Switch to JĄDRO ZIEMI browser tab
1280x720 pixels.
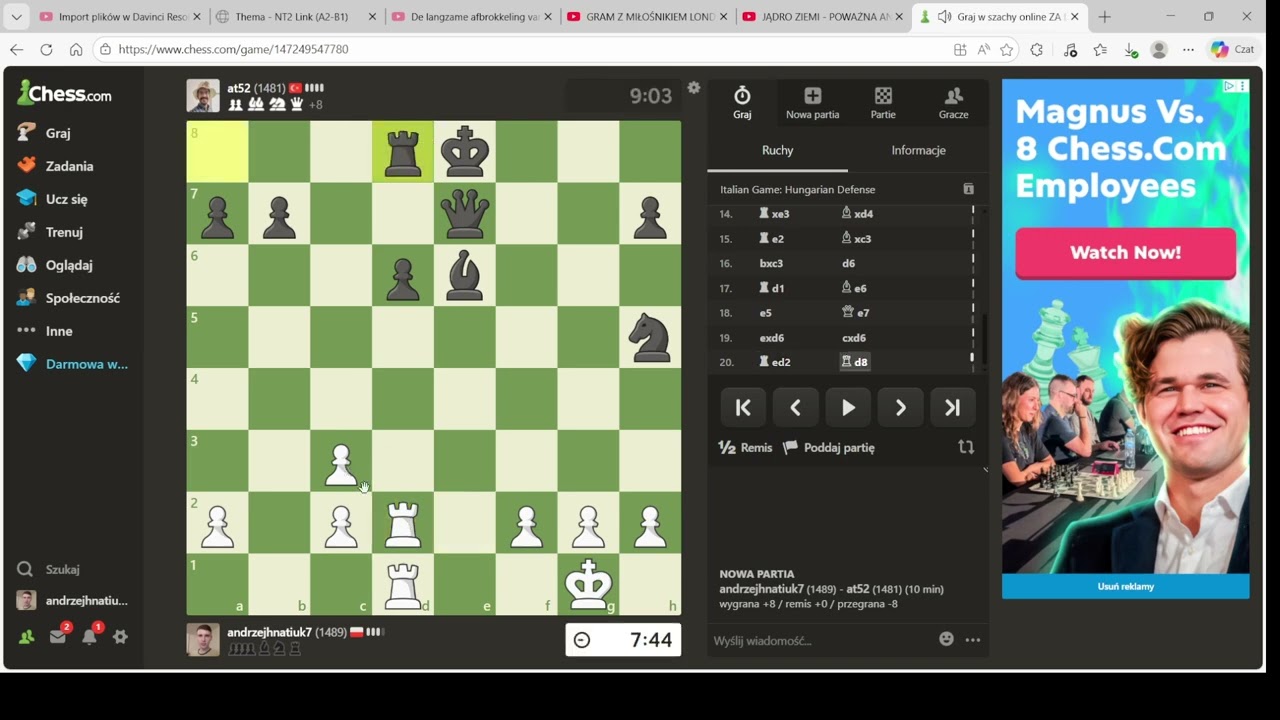pyautogui.click(x=823, y=17)
